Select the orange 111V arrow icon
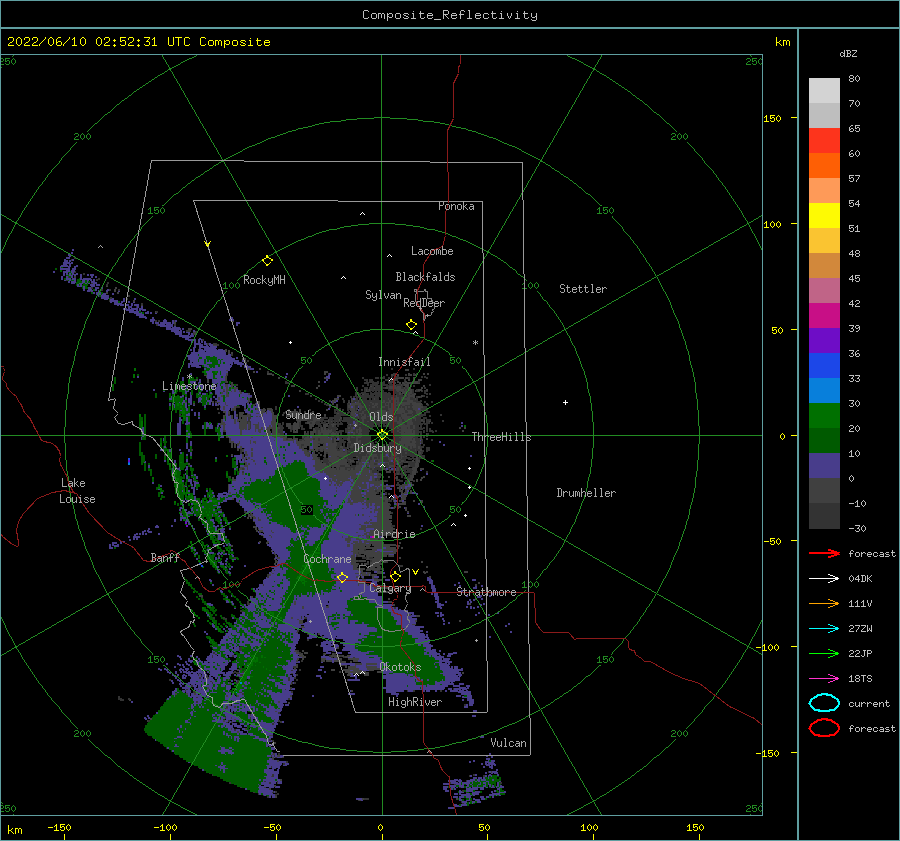Screen dimensions: 900x841 [x=824, y=603]
